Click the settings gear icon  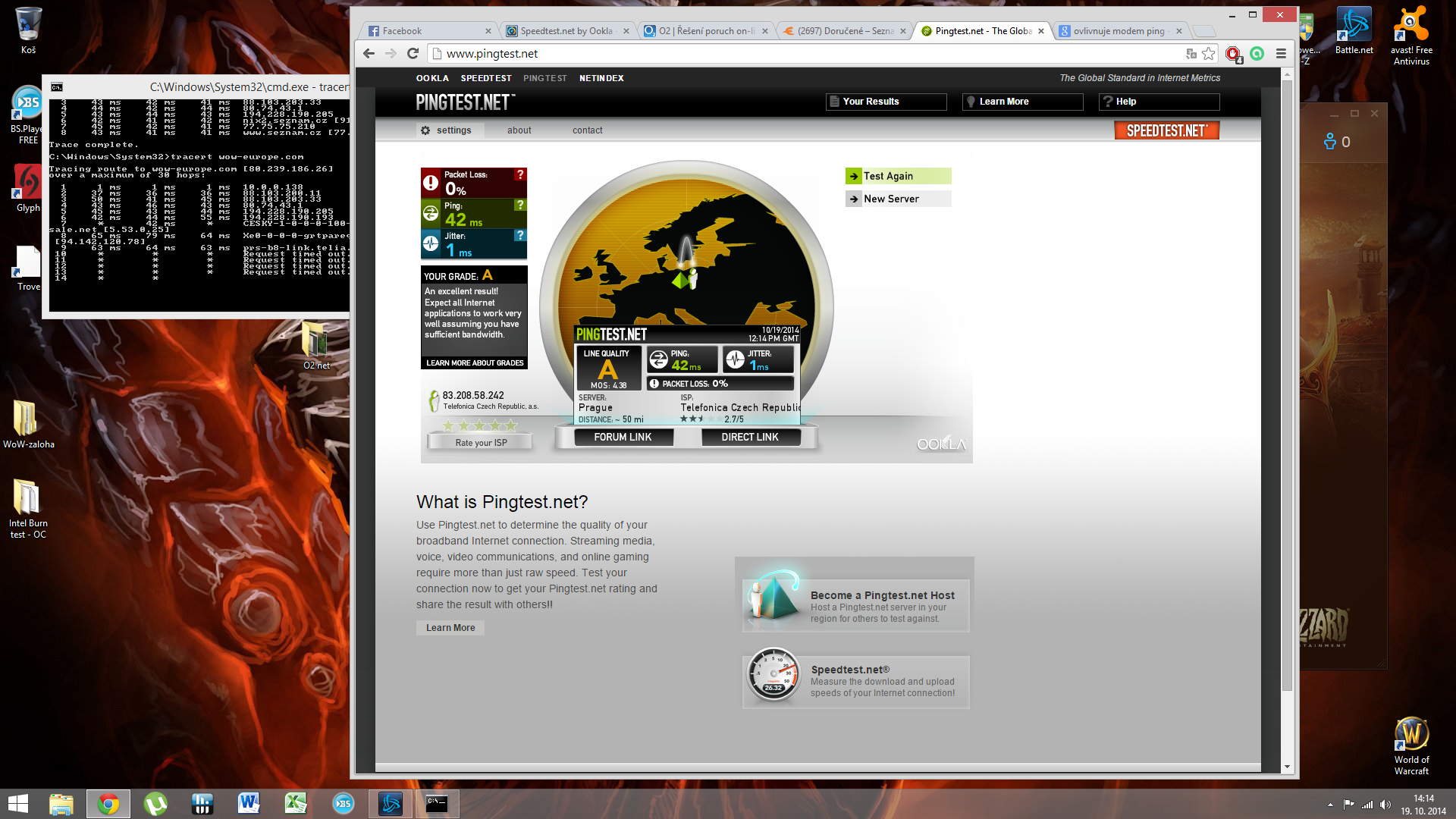point(425,130)
